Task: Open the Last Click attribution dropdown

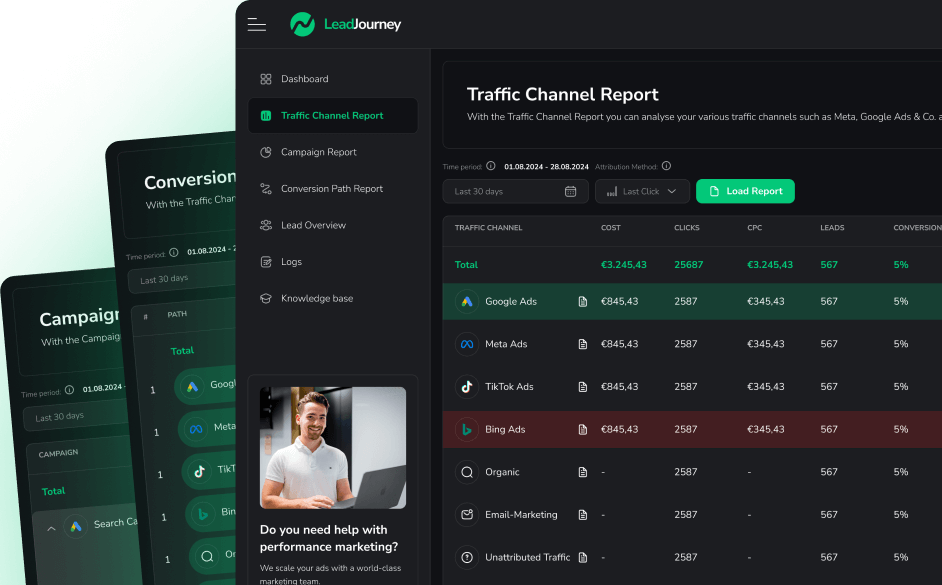Action: point(642,191)
